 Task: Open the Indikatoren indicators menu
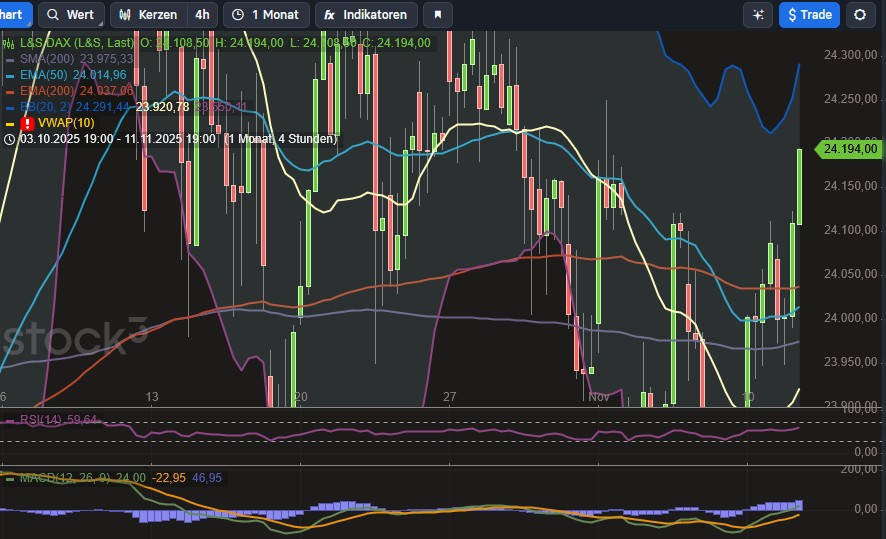(x=367, y=15)
